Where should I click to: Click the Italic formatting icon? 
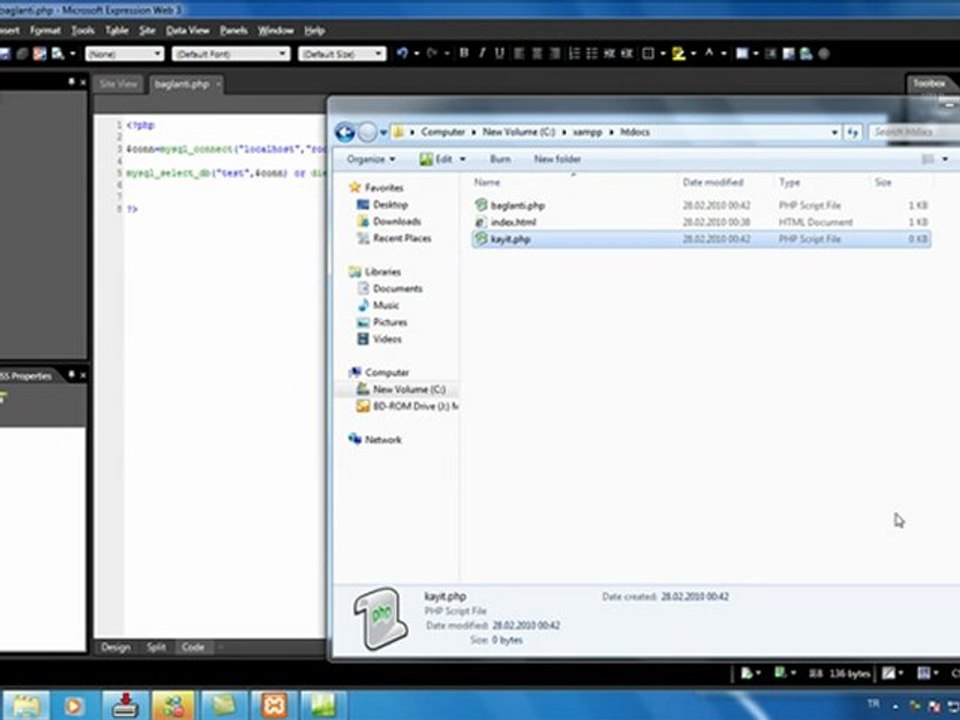pyautogui.click(x=482, y=53)
